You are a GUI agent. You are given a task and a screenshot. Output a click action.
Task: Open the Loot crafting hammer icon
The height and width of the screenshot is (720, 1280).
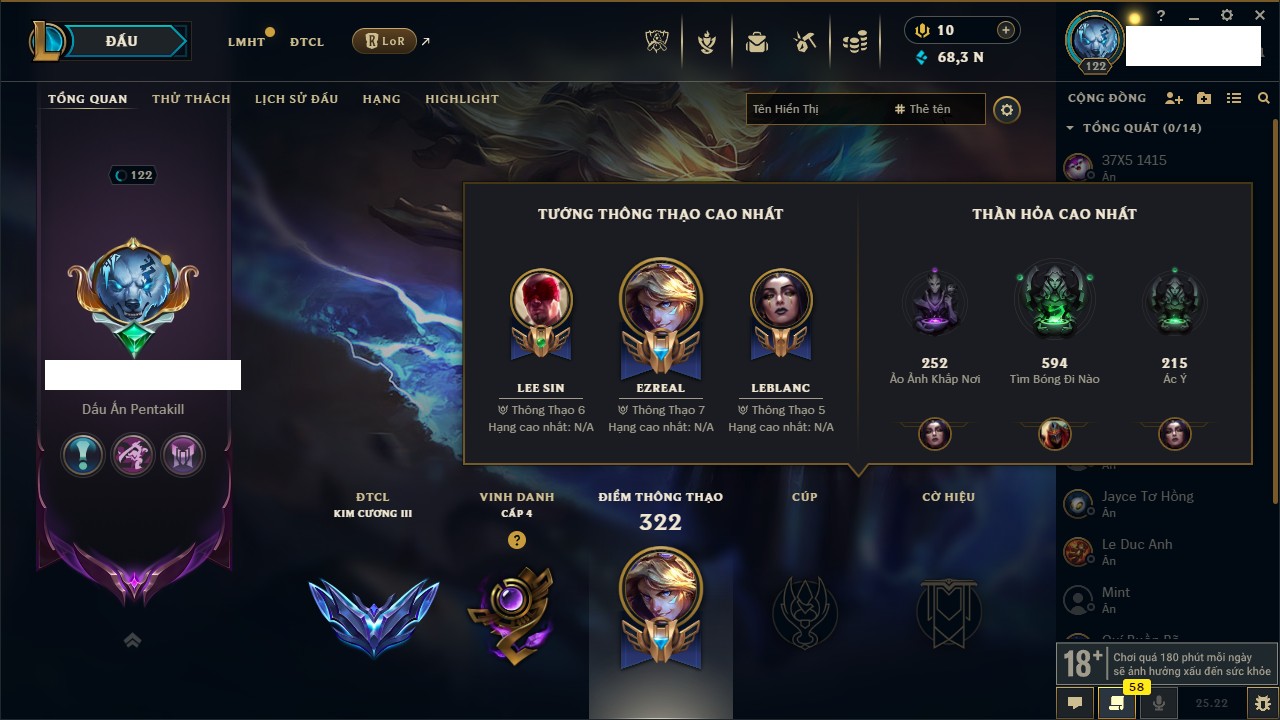(805, 42)
